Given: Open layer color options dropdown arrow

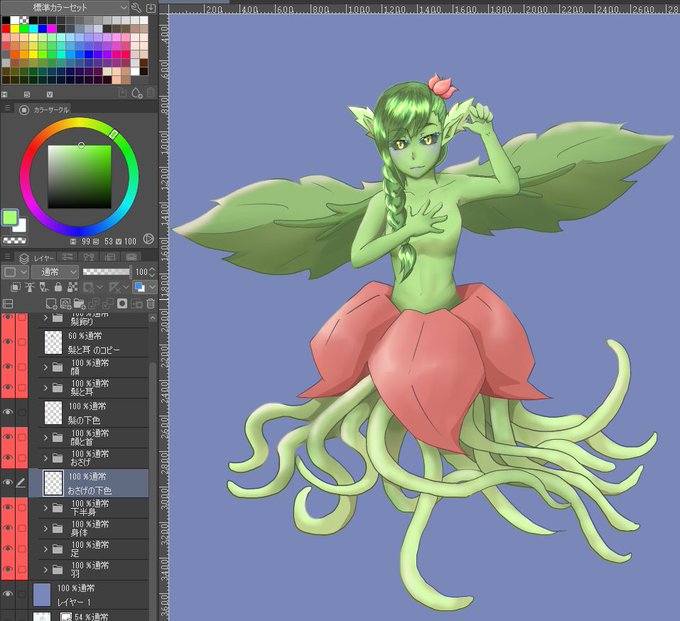Looking at the screenshot, I should [152, 287].
